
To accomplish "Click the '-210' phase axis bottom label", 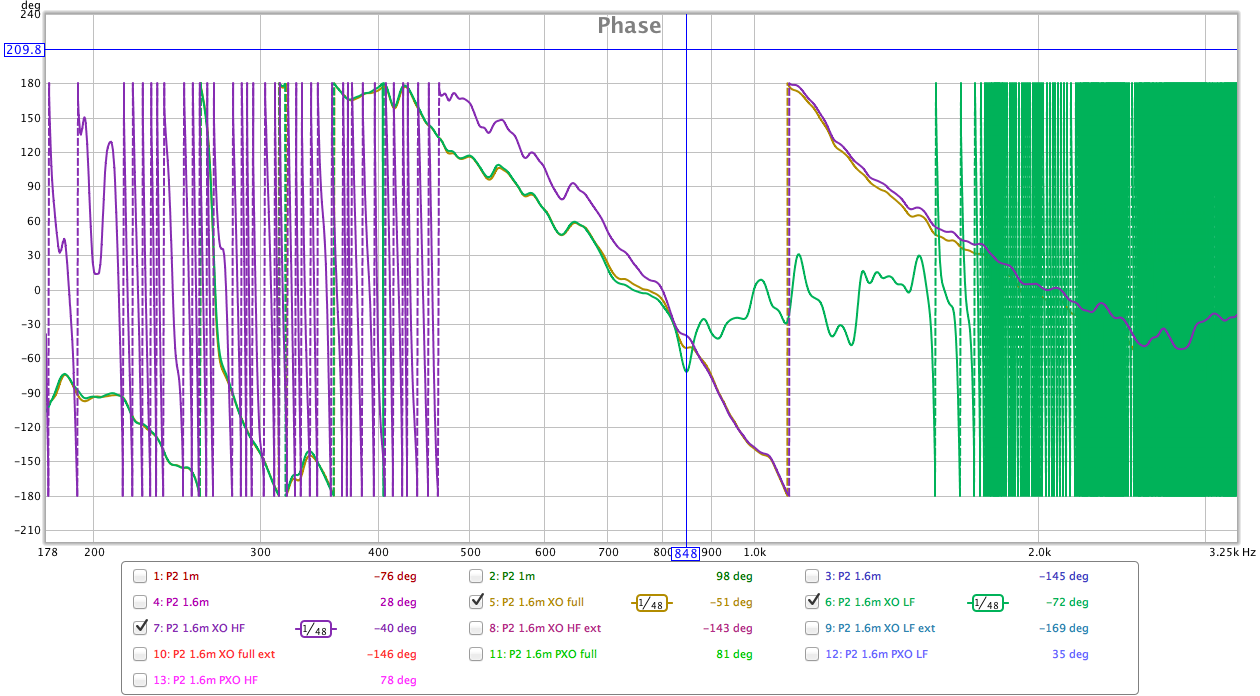I will point(27,531).
